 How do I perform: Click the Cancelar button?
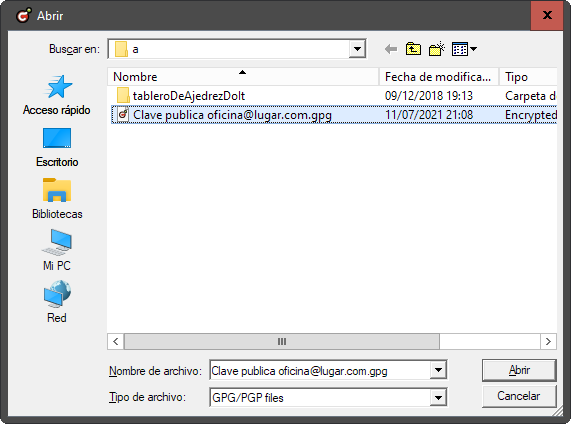(x=519, y=396)
